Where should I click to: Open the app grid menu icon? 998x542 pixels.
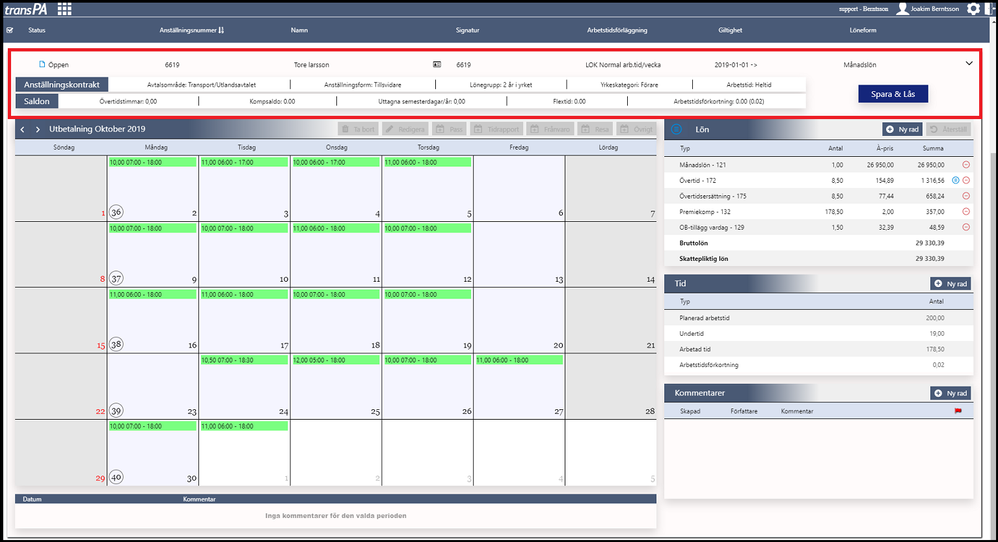tap(64, 9)
